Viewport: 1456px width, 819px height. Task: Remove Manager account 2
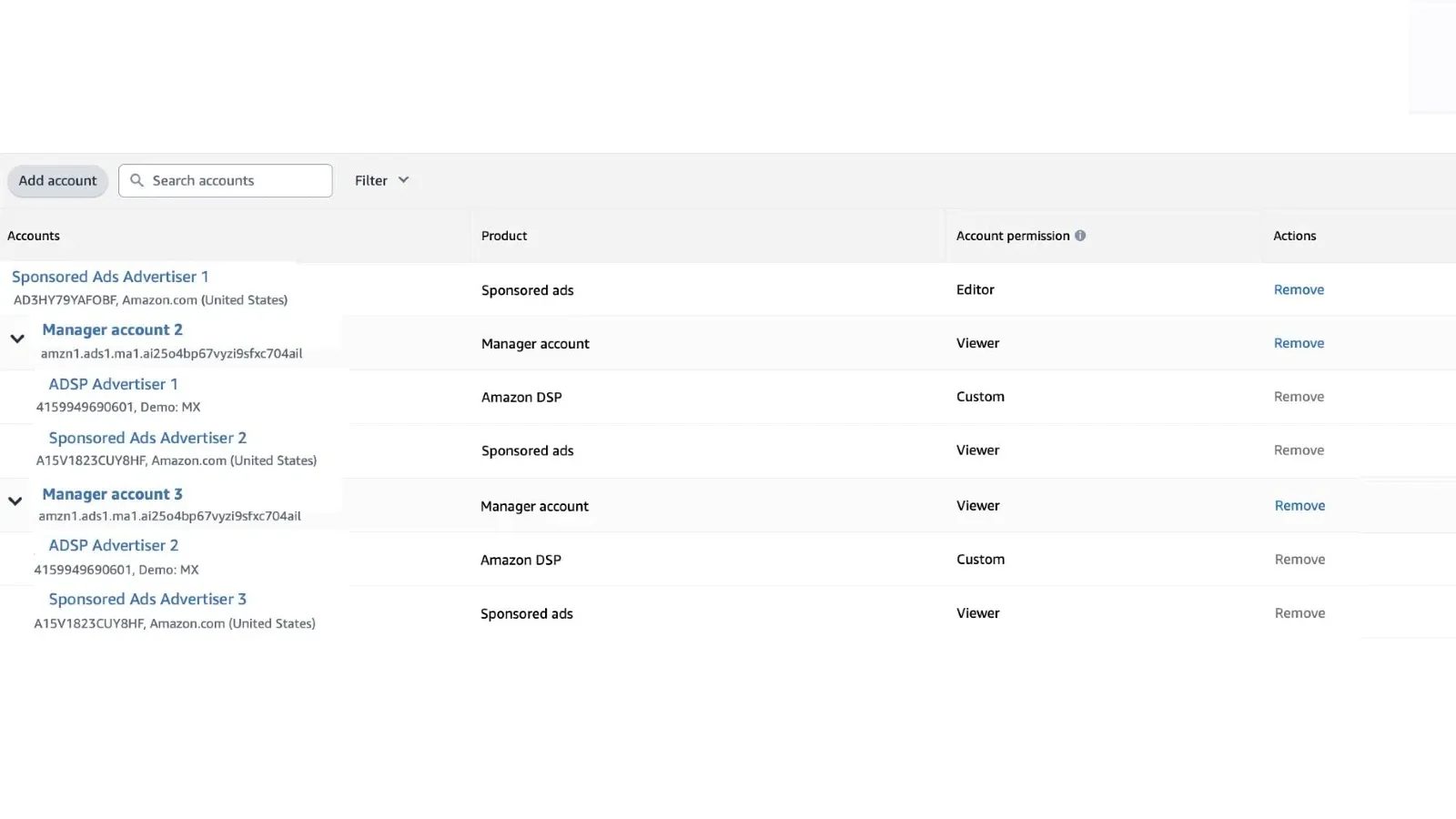tap(1299, 343)
